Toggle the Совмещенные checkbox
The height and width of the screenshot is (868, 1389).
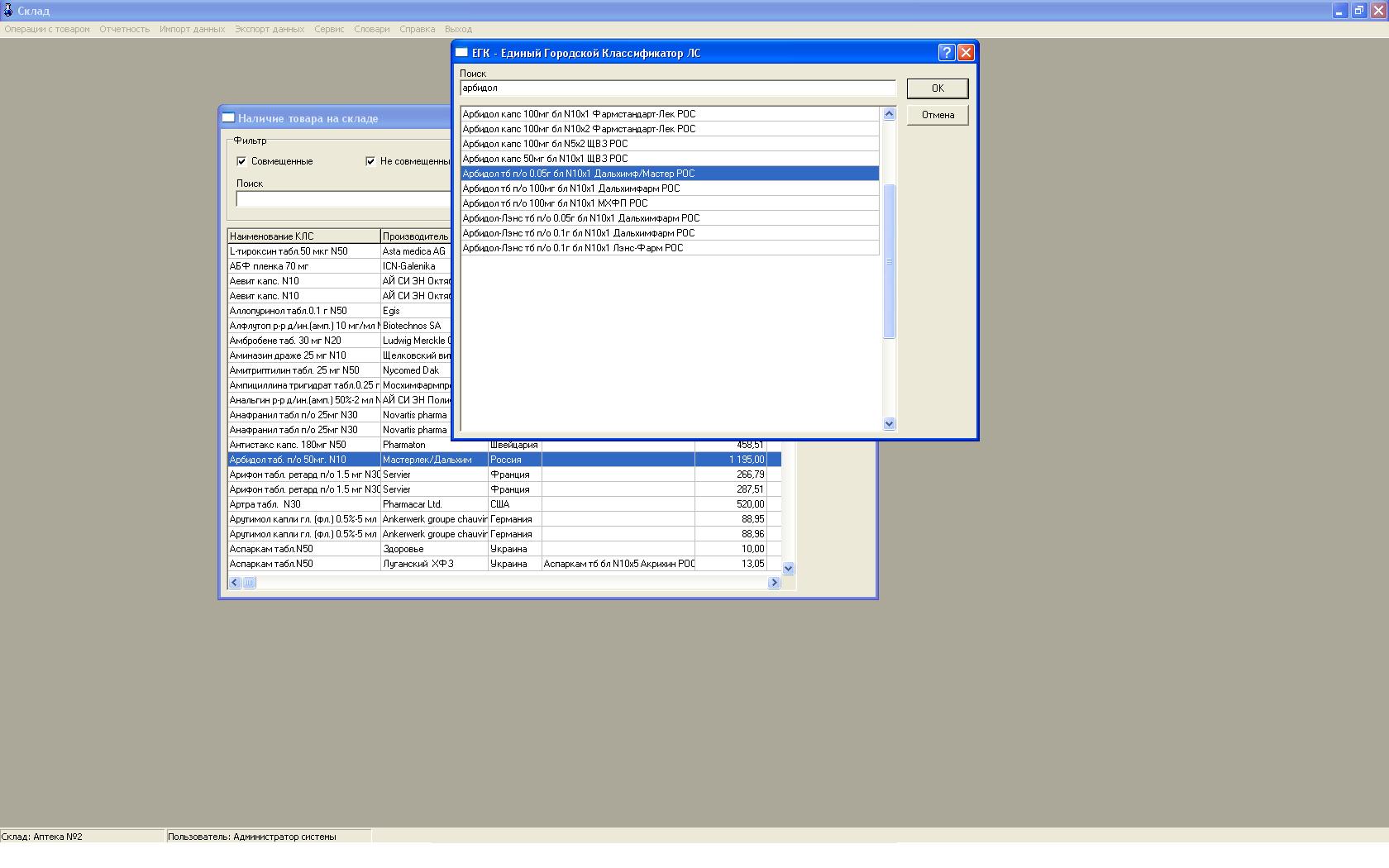241,161
